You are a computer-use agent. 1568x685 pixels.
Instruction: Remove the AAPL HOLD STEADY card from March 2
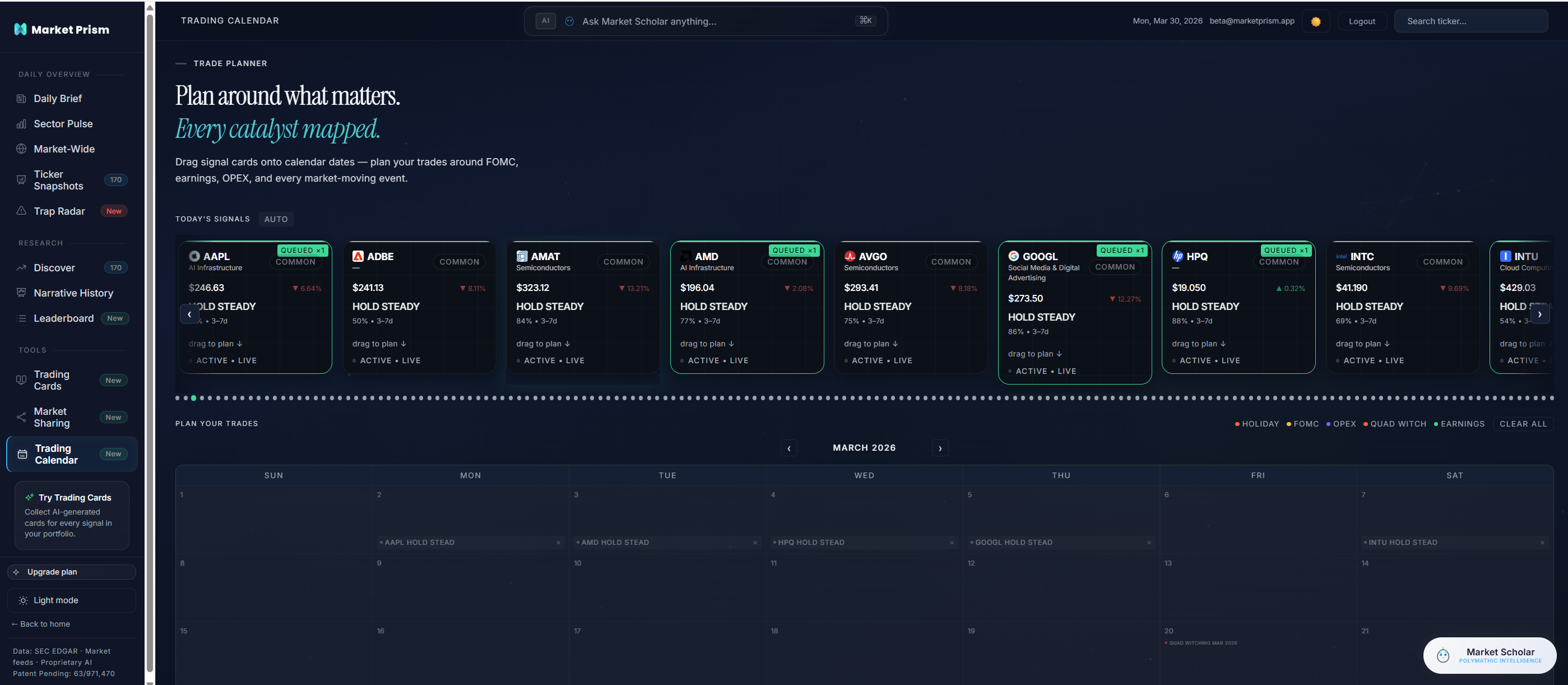558,542
